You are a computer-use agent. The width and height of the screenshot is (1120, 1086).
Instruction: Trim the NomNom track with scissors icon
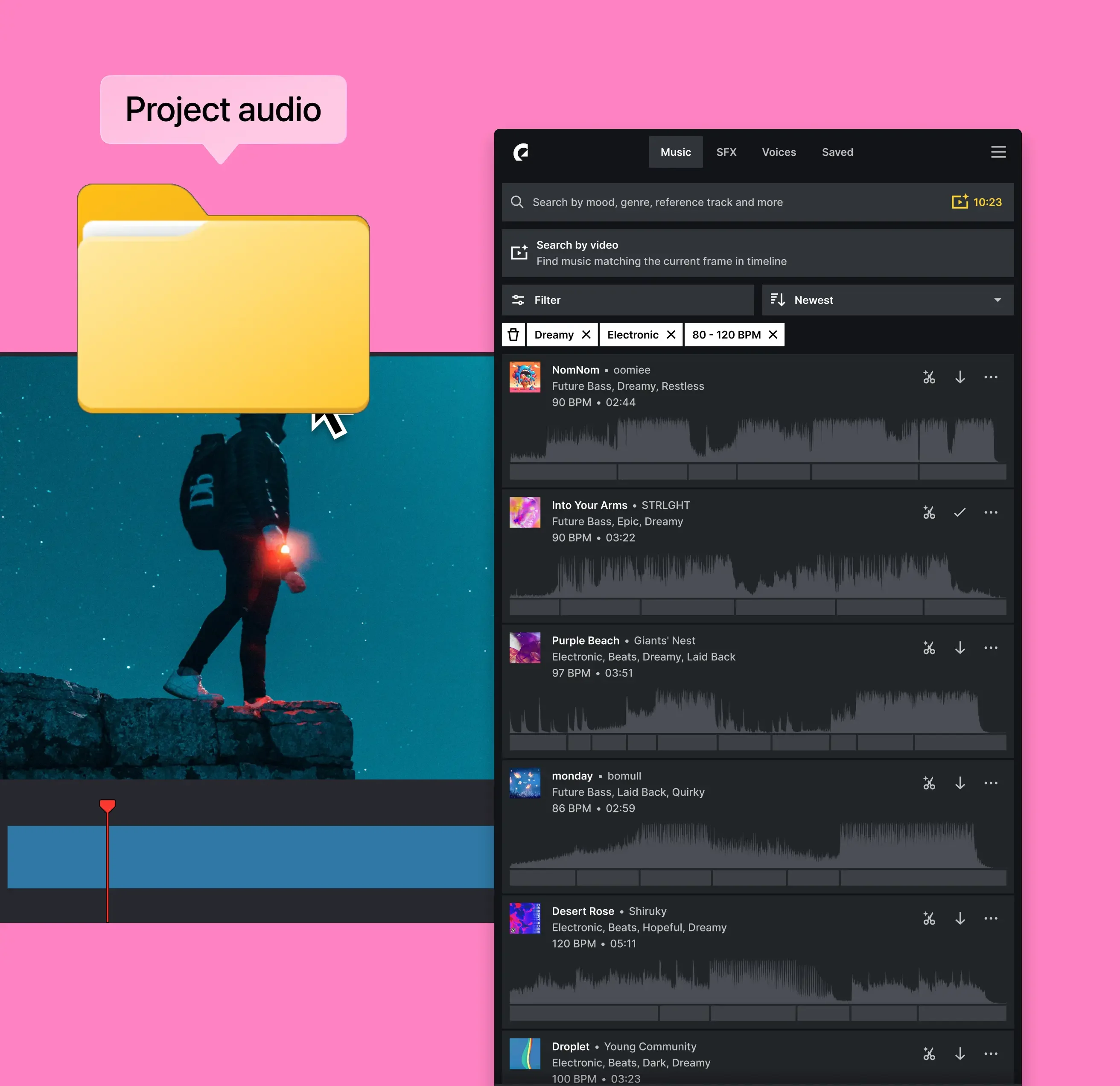coord(929,377)
